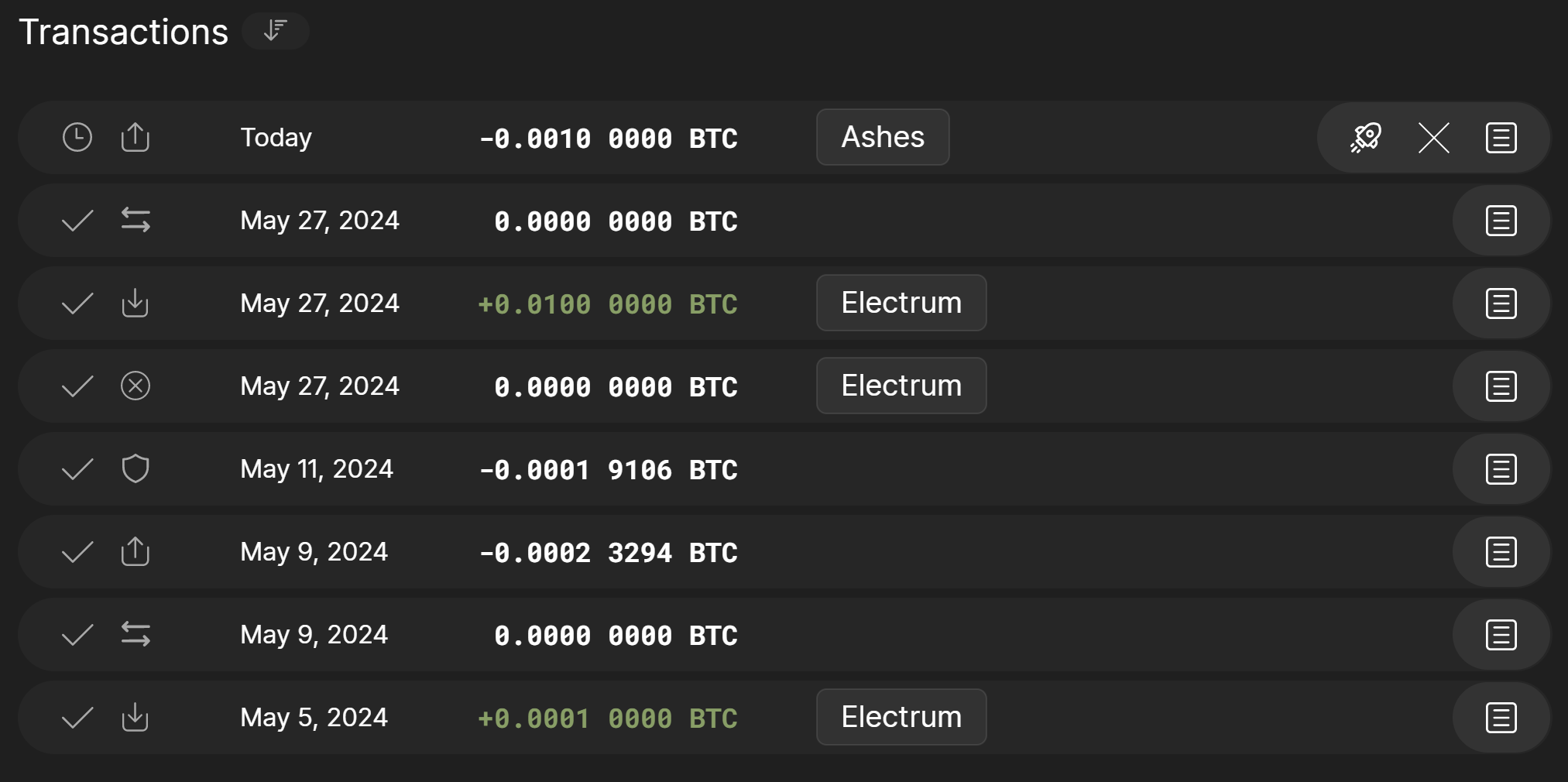Click the failed circled-X icon on the May 27 row
Viewport: 1568px width, 782px height.
136,386
